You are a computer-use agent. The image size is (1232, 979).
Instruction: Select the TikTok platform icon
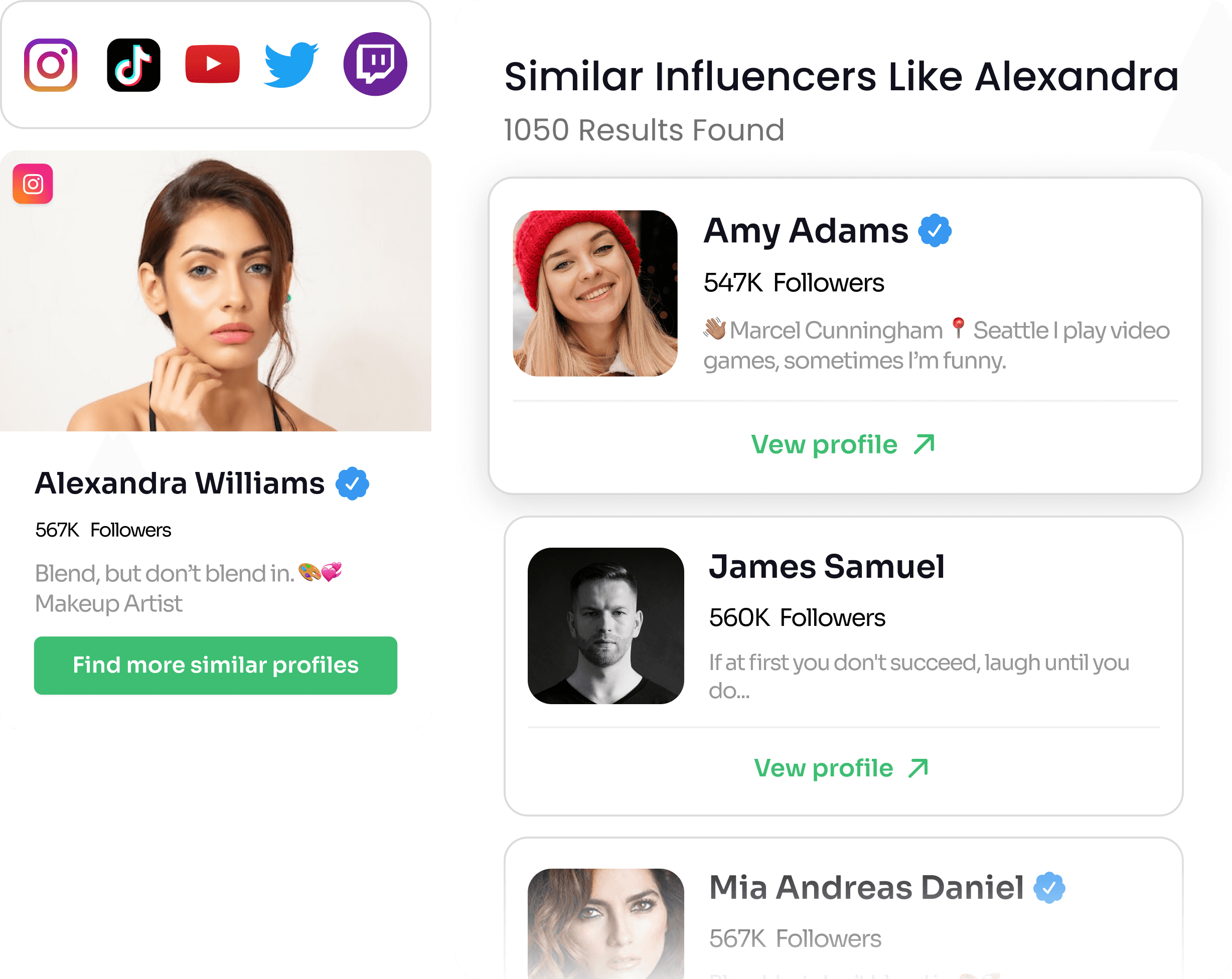134,65
